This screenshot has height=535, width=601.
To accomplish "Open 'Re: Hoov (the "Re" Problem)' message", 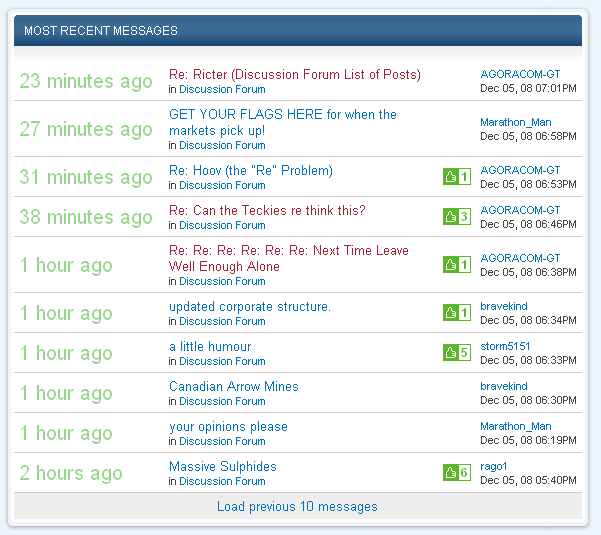I will (x=250, y=171).
